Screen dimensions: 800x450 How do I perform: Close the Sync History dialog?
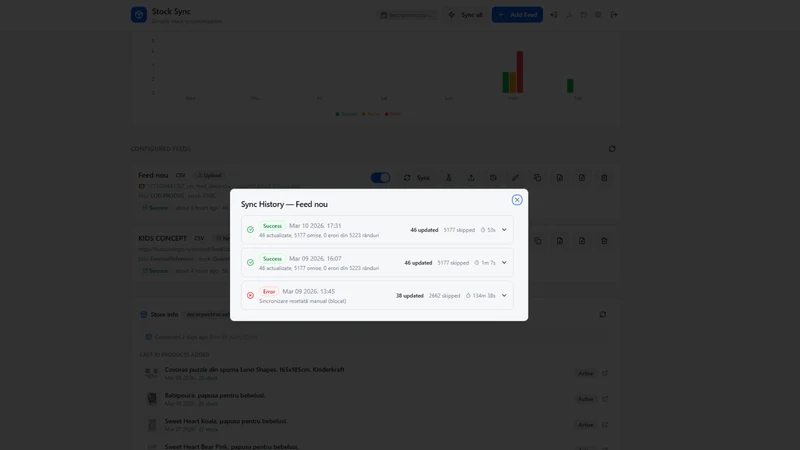click(x=517, y=200)
